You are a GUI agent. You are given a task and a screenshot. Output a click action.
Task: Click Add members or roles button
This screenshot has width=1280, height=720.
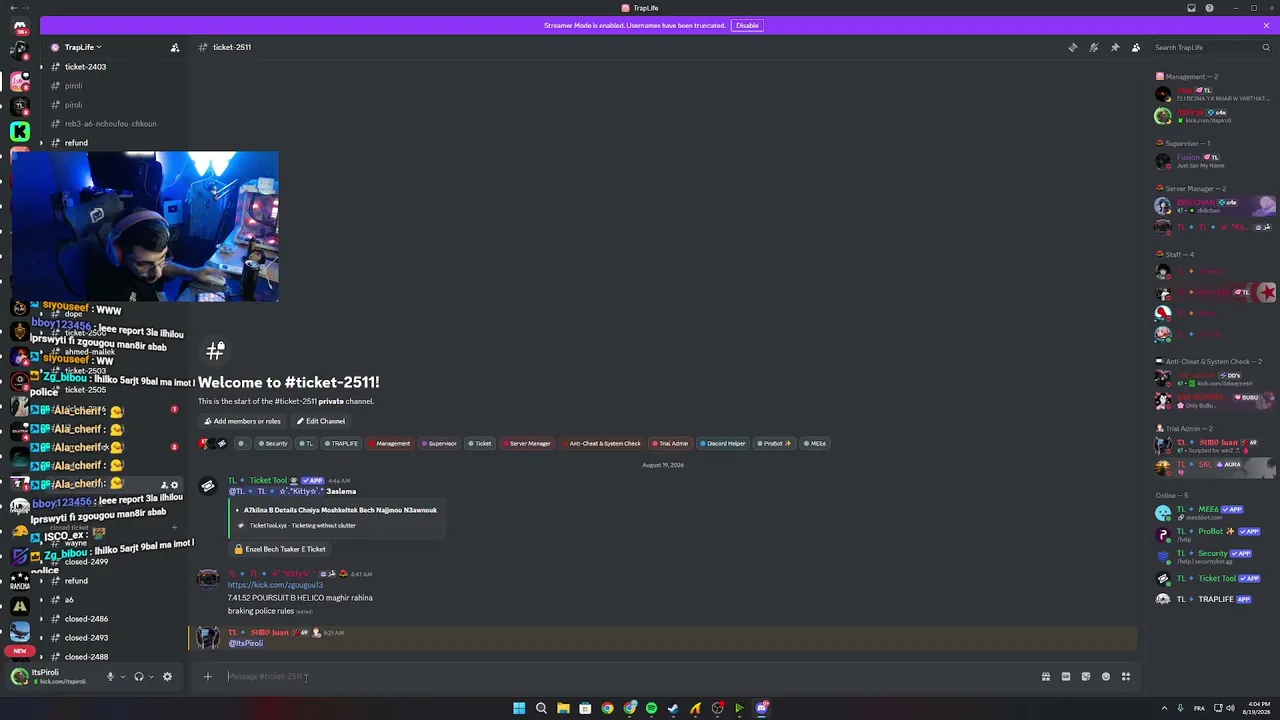242,421
